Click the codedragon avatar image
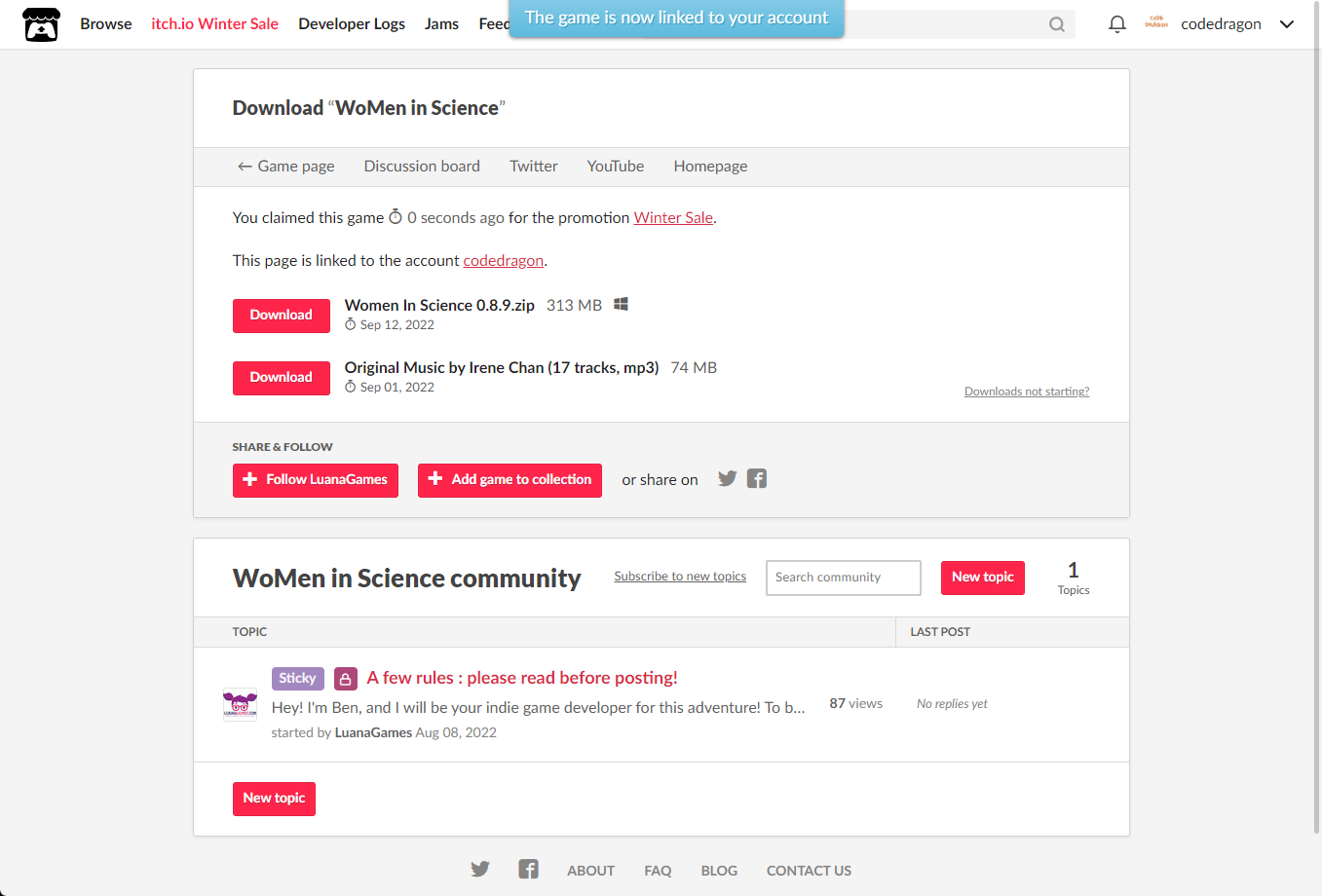 (1156, 23)
